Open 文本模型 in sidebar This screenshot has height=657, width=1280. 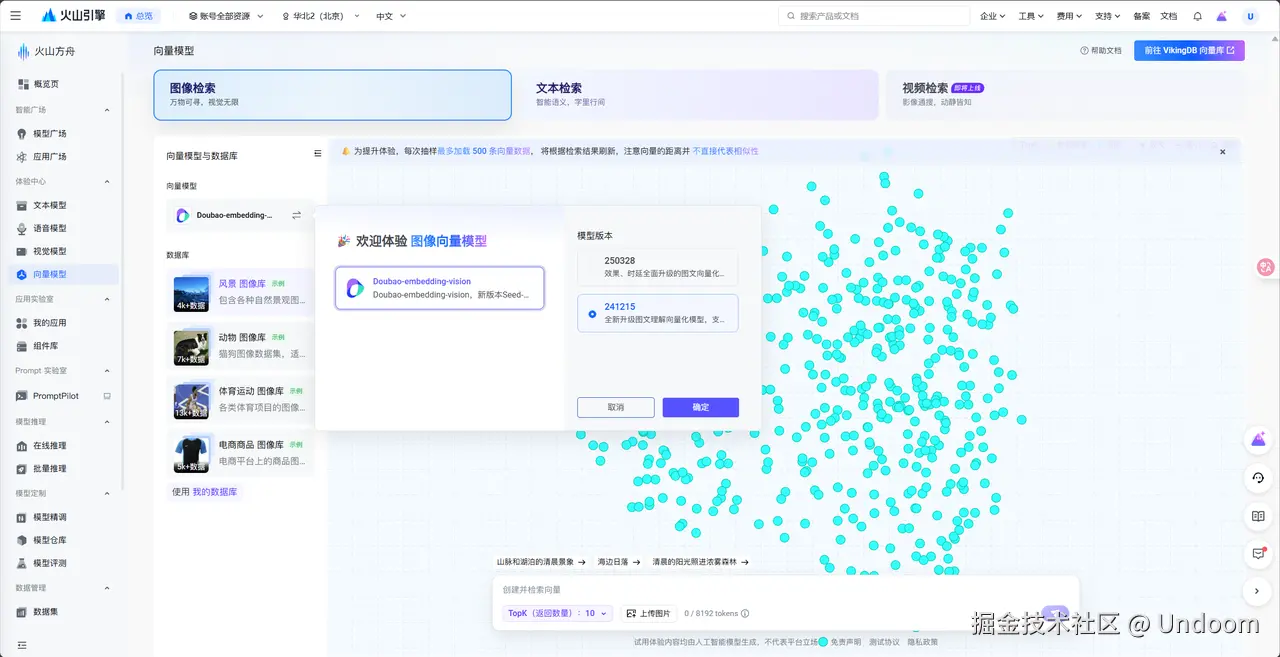61,205
